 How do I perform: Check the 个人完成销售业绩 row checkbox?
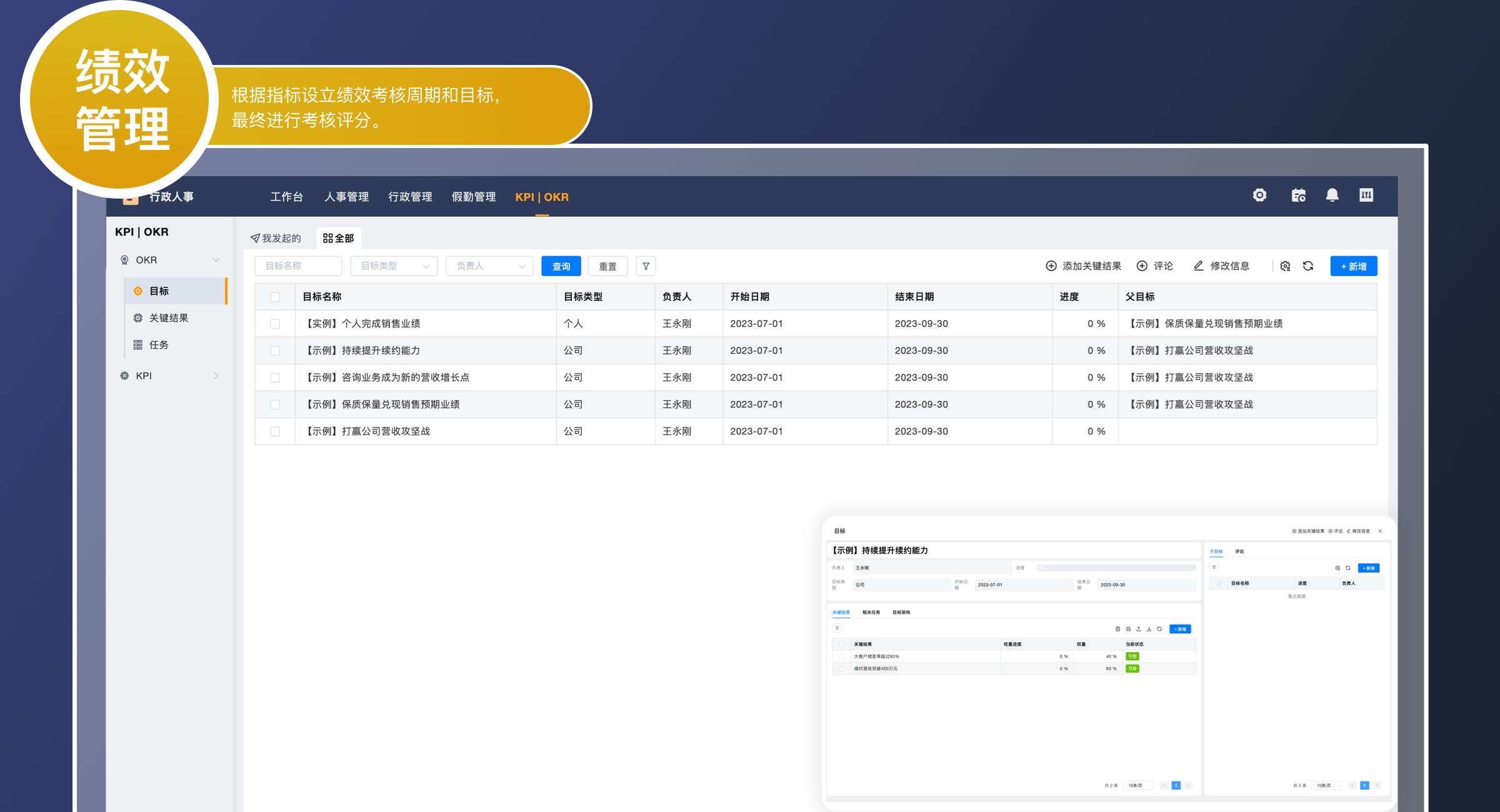pyautogui.click(x=275, y=324)
